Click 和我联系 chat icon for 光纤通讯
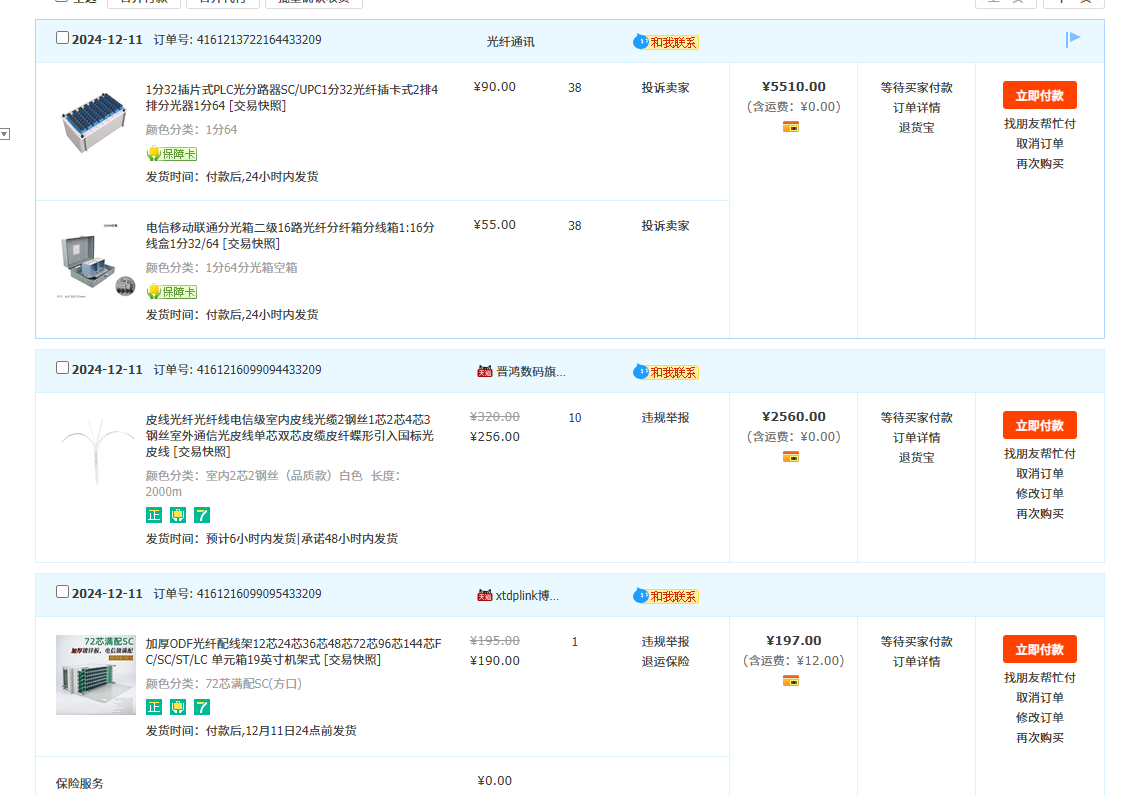Screen dimensions: 1122x796 click(x=666, y=42)
